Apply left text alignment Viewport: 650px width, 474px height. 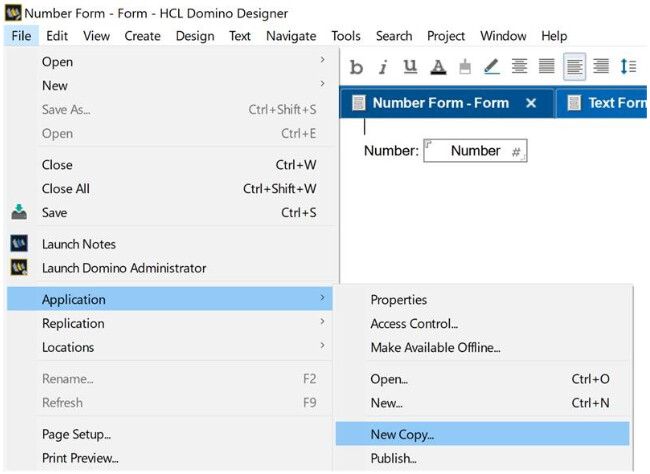coord(574,66)
